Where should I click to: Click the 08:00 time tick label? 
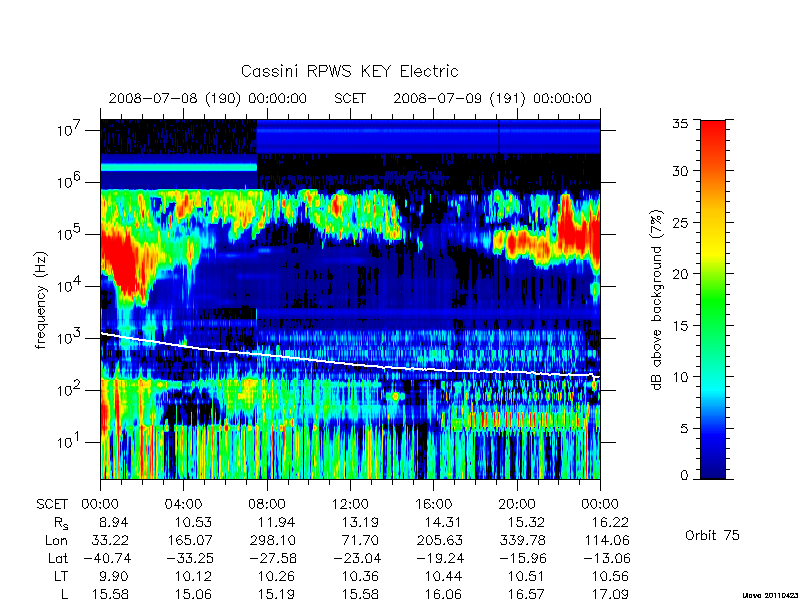point(267,505)
